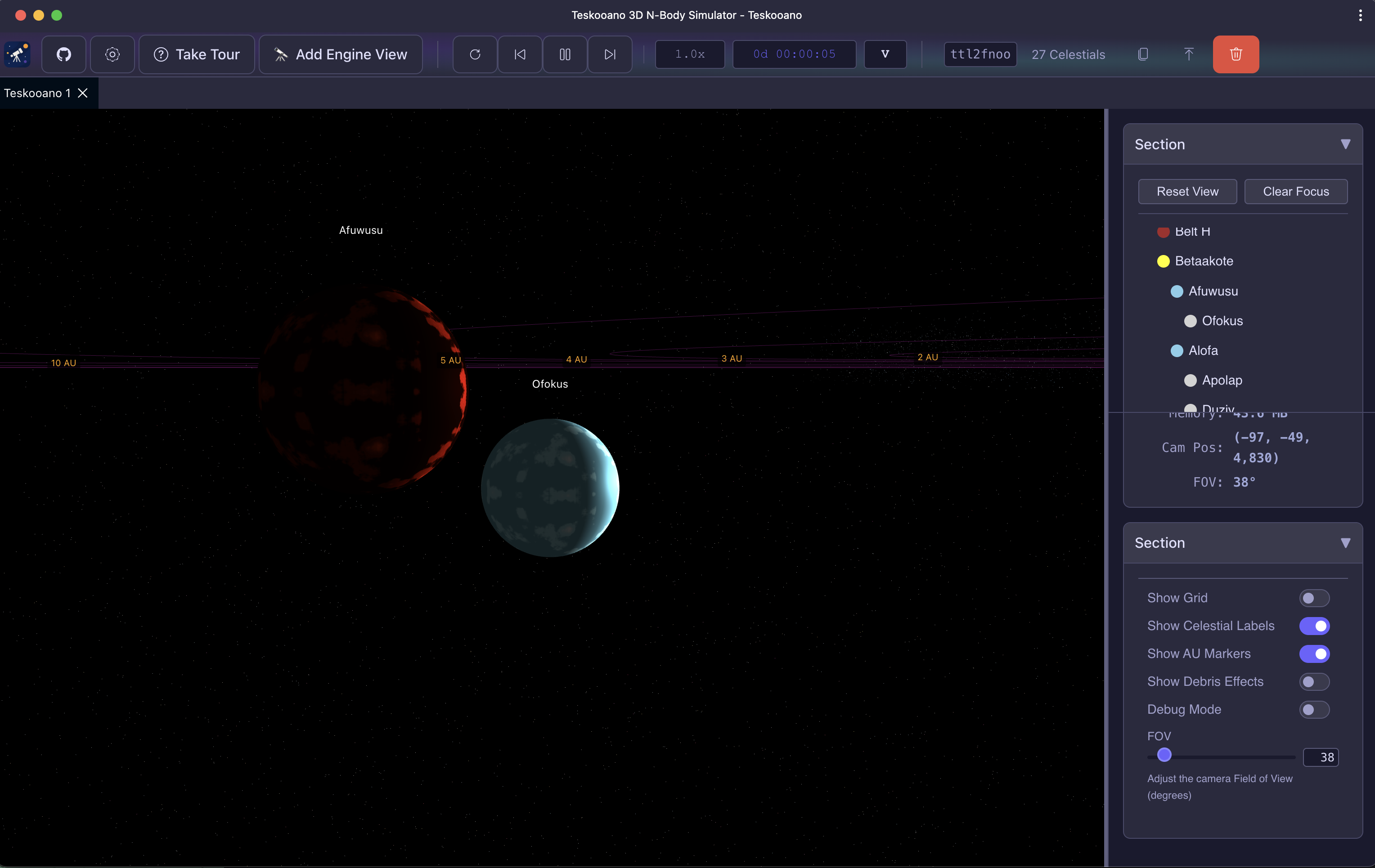1375x868 pixels.
Task: Disable Show Celestial Labels toggle
Action: 1314,626
